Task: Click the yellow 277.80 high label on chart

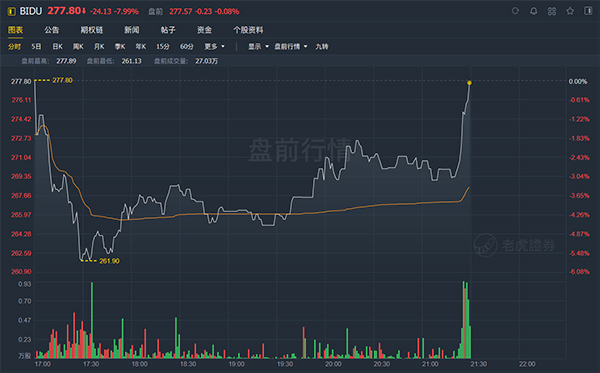Action: [62, 80]
